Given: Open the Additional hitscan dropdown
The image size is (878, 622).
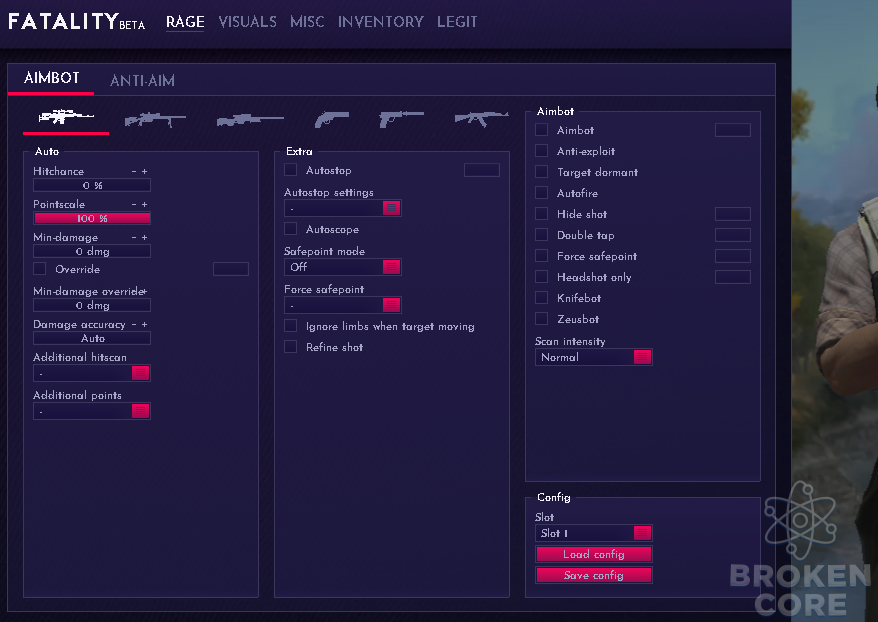Looking at the screenshot, I should 92,373.
